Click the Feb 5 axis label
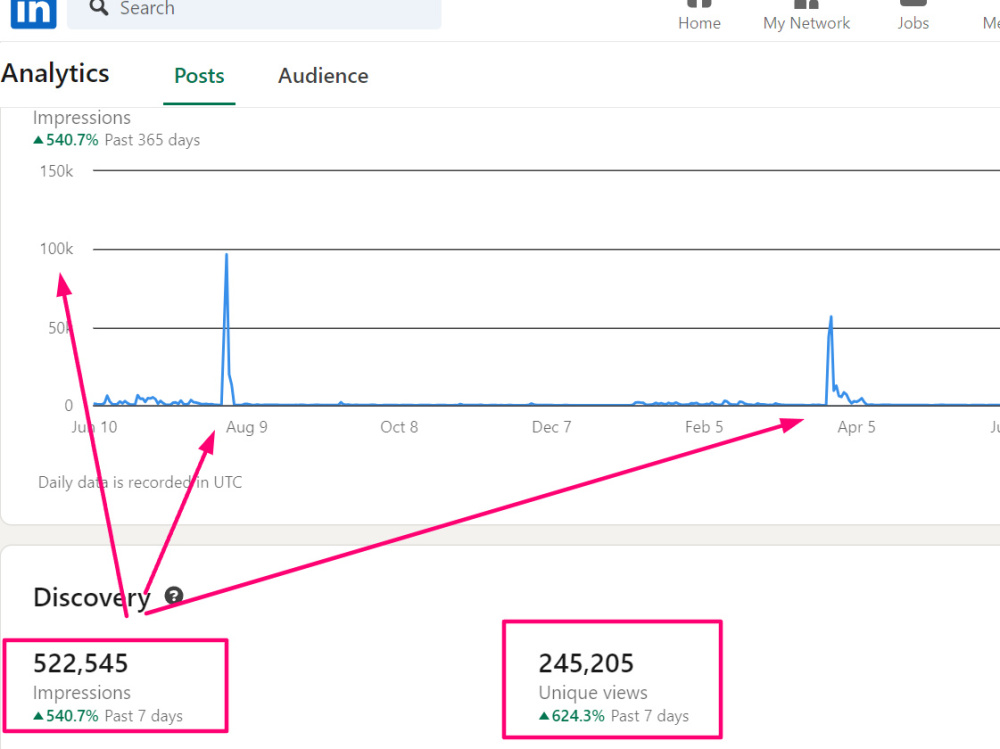Screen dimensions: 1000x749 pyautogui.click(x=704, y=427)
